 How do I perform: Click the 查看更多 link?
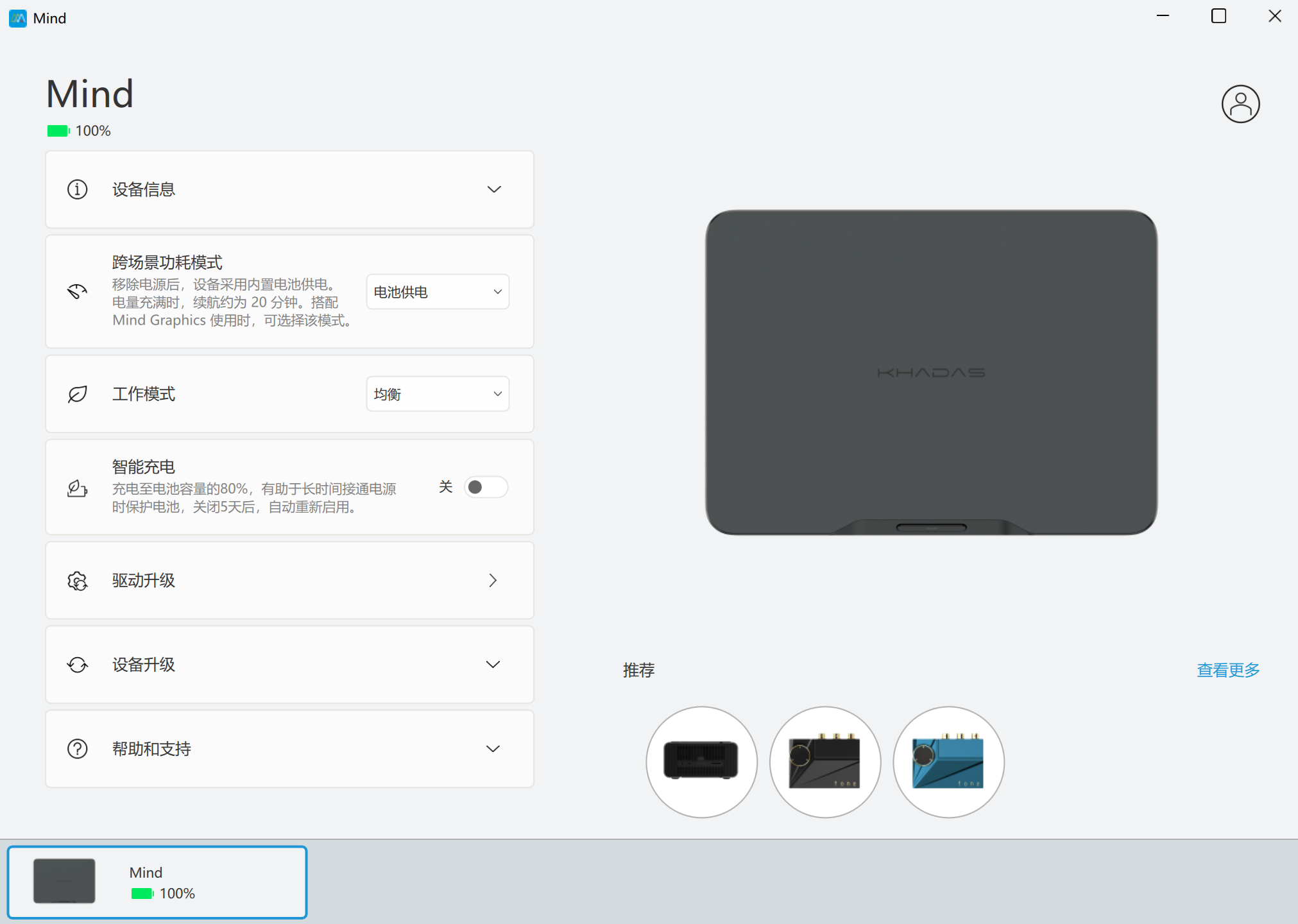click(x=1227, y=670)
